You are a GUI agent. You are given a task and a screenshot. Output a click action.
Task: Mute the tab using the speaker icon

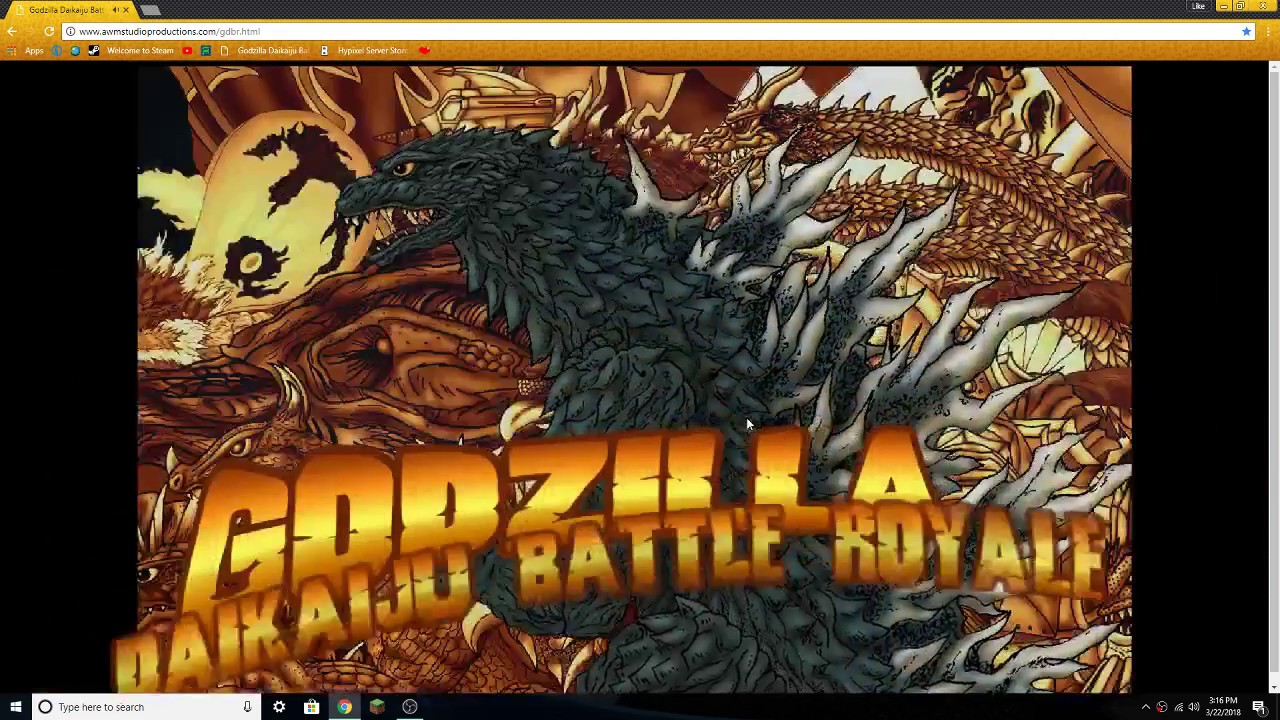(115, 9)
